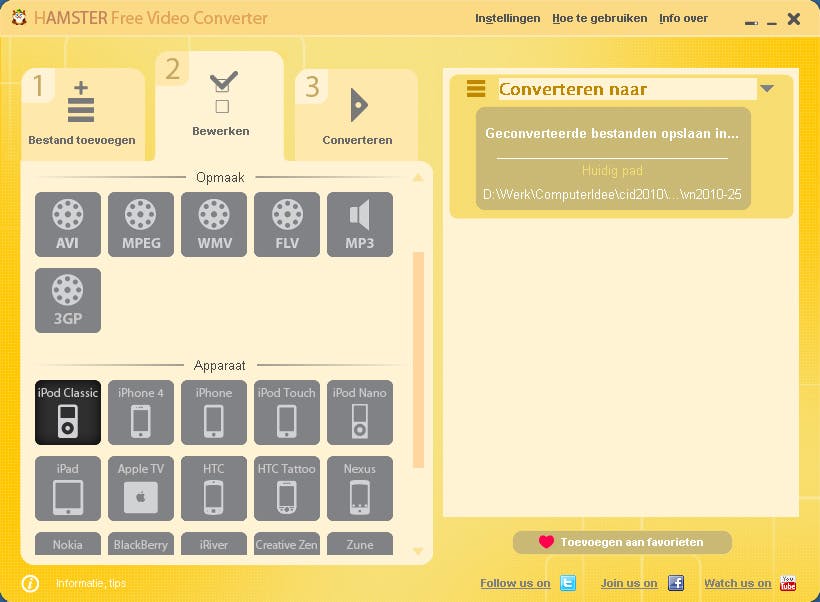
Task: Open the 'Watch us on' link
Action: point(737,583)
